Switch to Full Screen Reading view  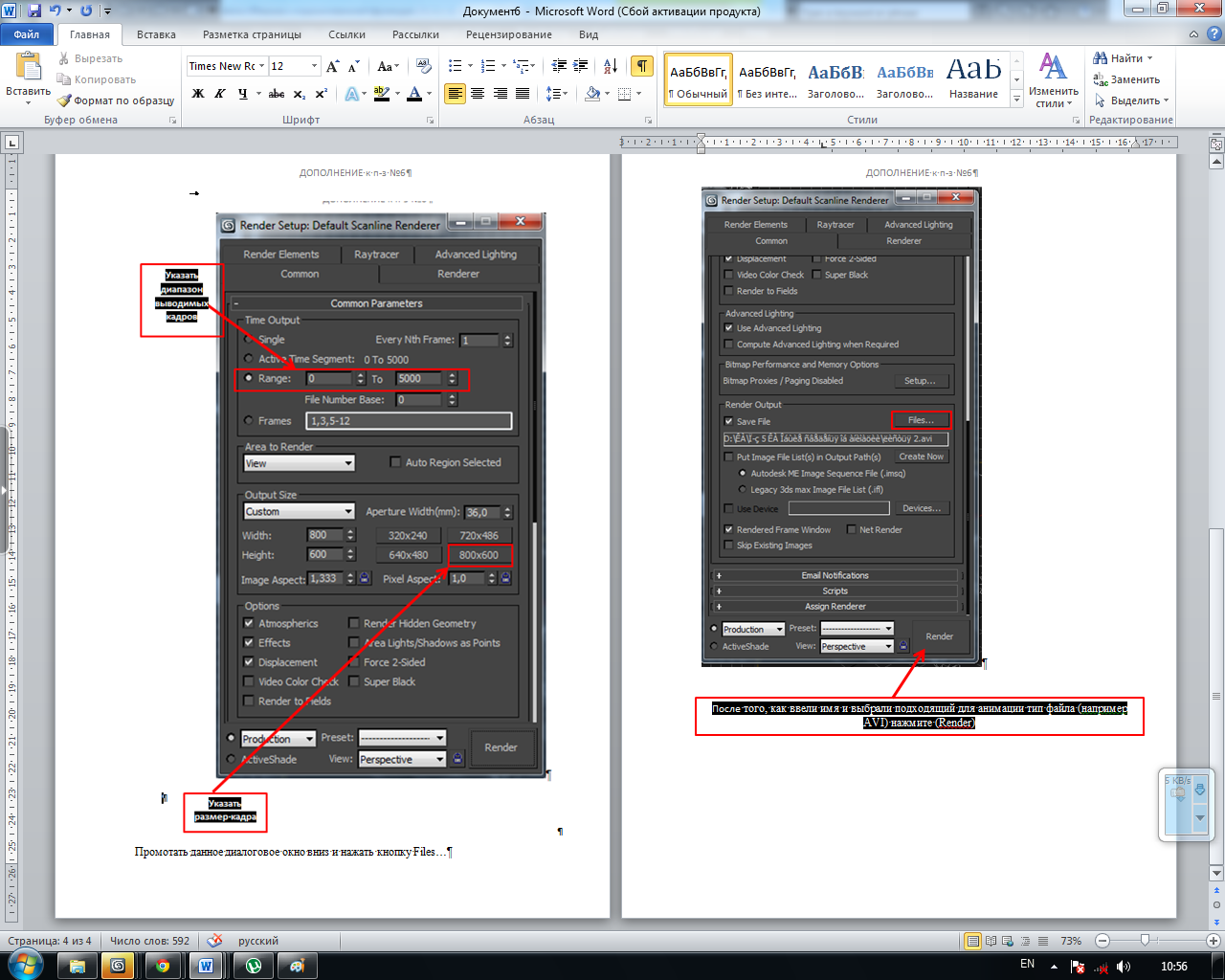pyautogui.click(x=991, y=941)
